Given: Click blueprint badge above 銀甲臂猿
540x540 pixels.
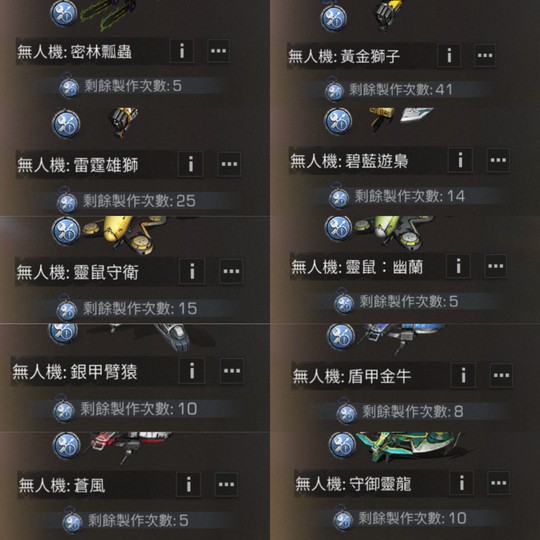Looking at the screenshot, I should pyautogui.click(x=64, y=333).
